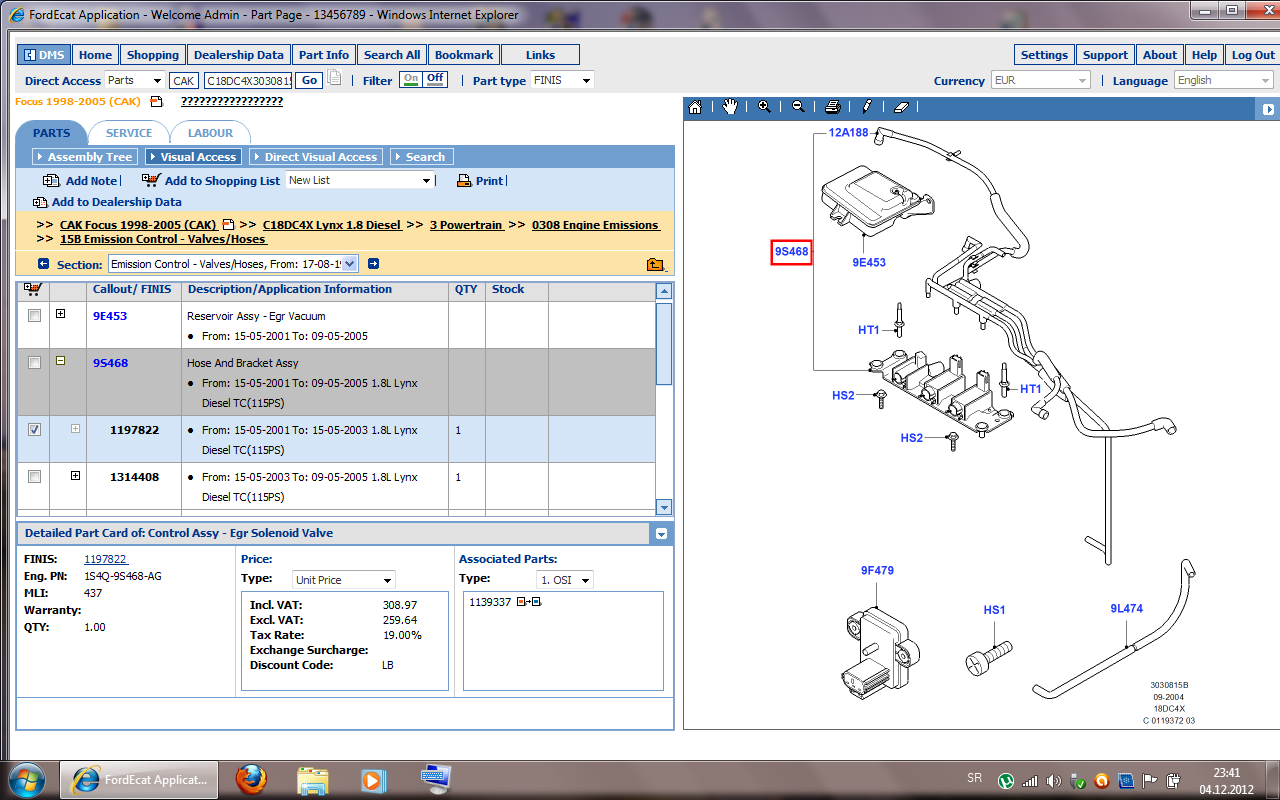Click the Add to Dealership Data icon
This screenshot has height=800, width=1280.
(x=40, y=202)
